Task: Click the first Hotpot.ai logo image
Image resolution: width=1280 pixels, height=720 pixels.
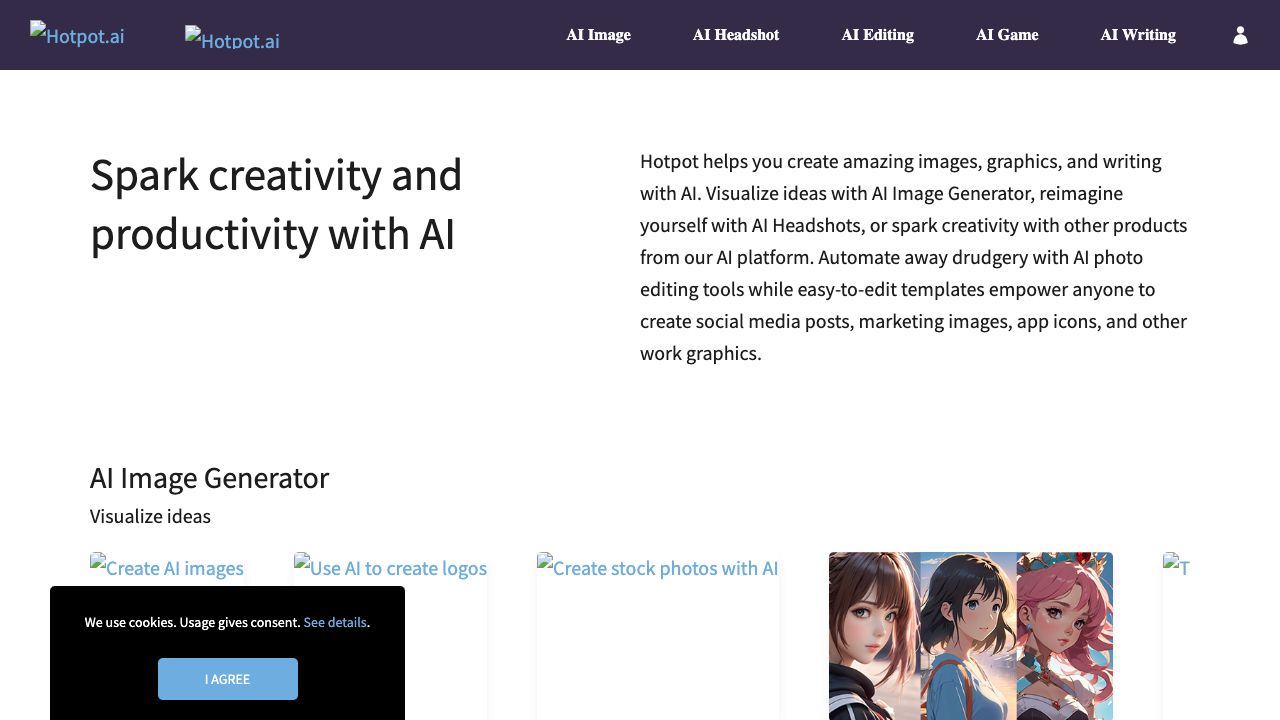Action: click(77, 35)
